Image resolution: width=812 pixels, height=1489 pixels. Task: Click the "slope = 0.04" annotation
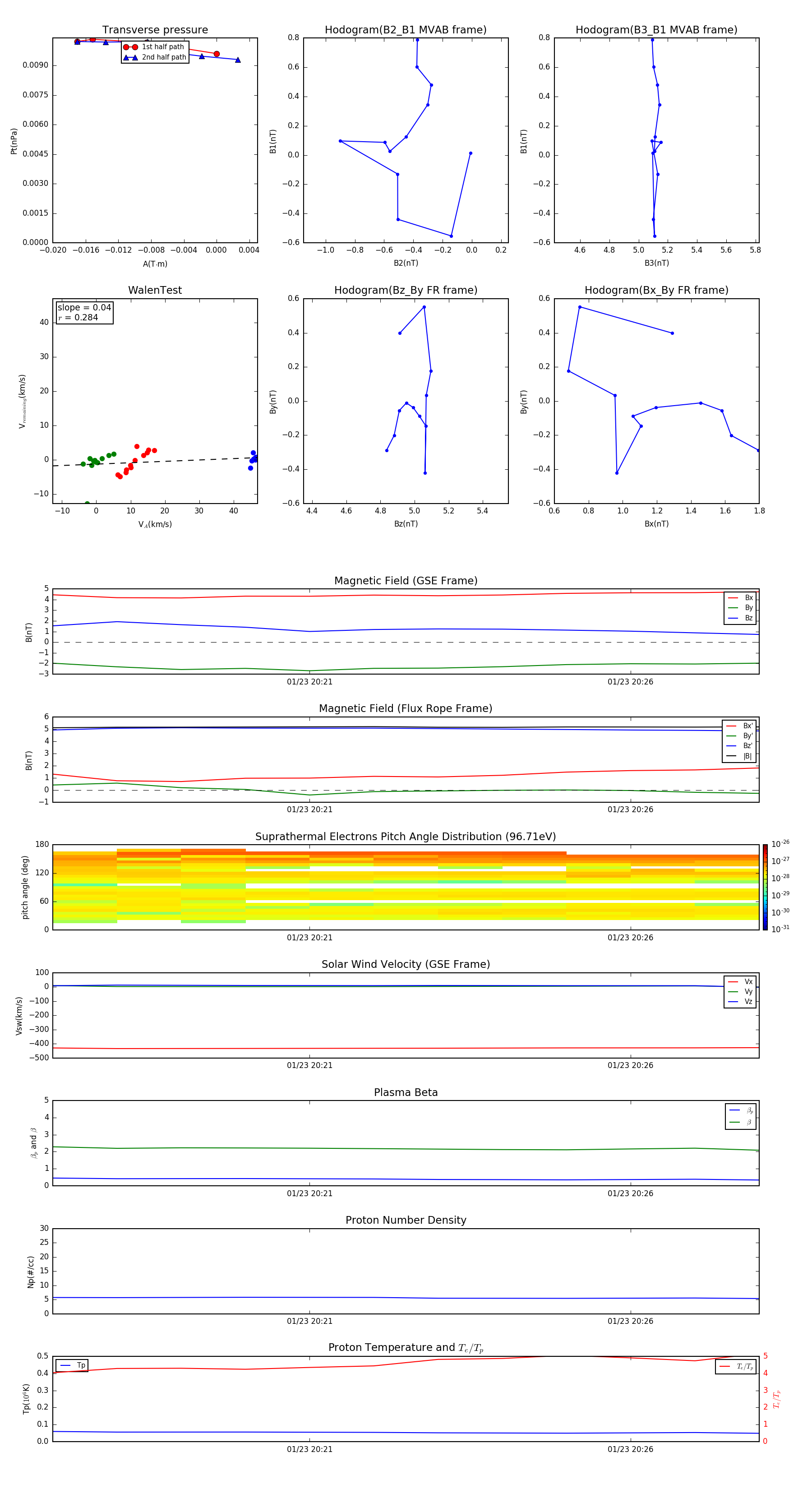[84, 308]
